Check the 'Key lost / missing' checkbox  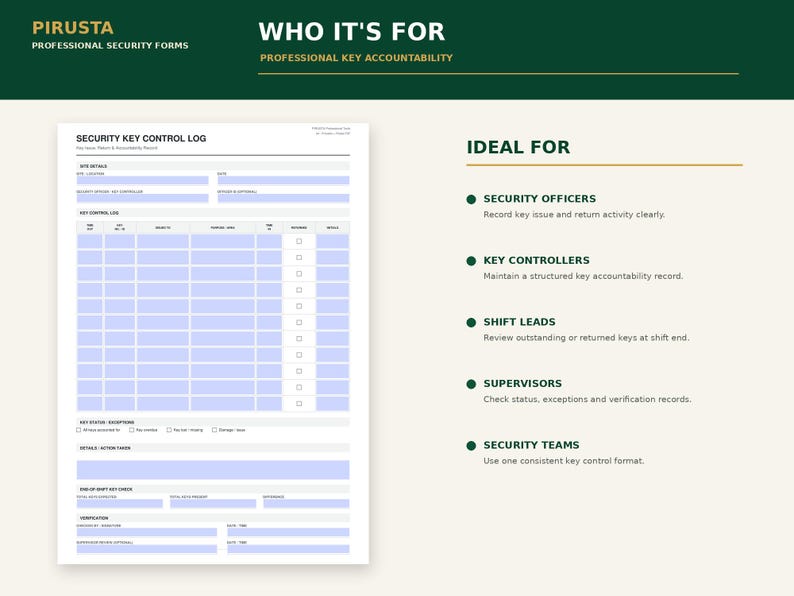[169, 430]
